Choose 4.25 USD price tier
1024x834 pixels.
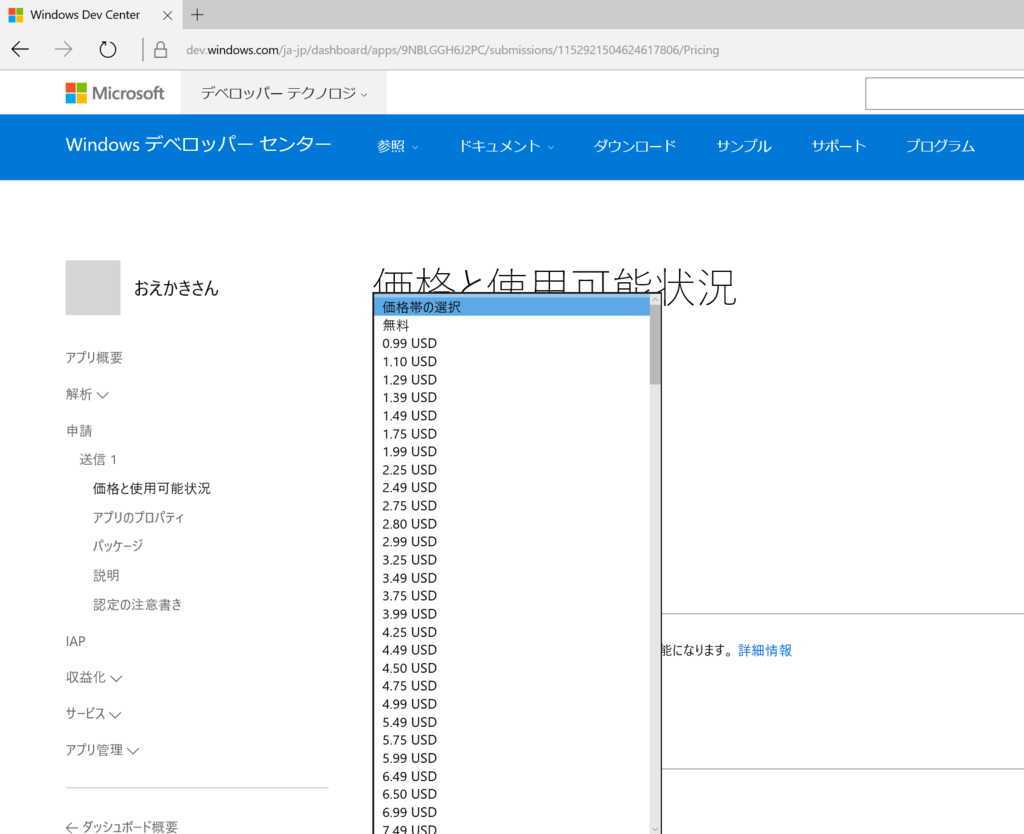tap(512, 632)
